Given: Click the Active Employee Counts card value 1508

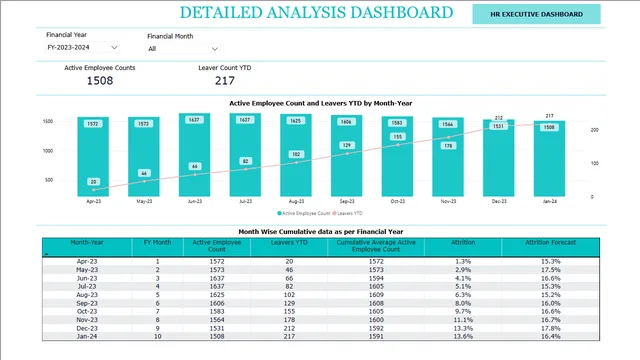Looking at the screenshot, I should coord(100,80).
